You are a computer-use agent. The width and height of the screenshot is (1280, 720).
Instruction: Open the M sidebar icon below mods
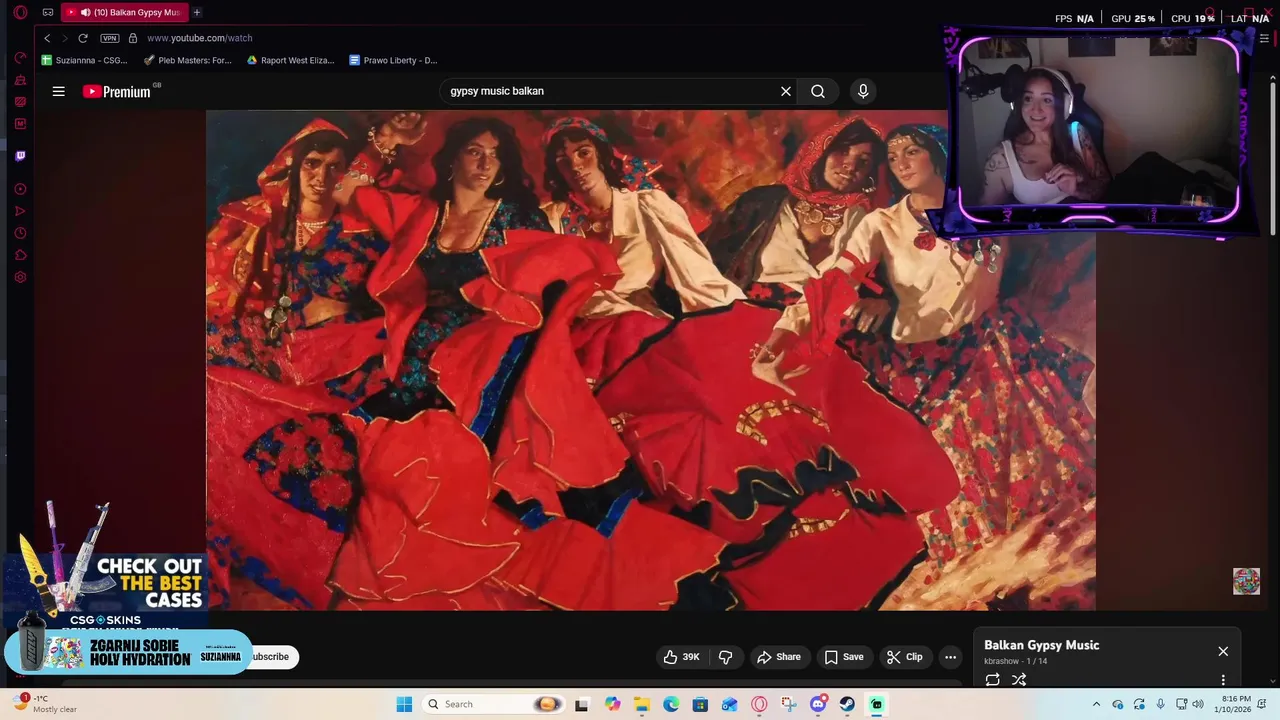[x=20, y=124]
